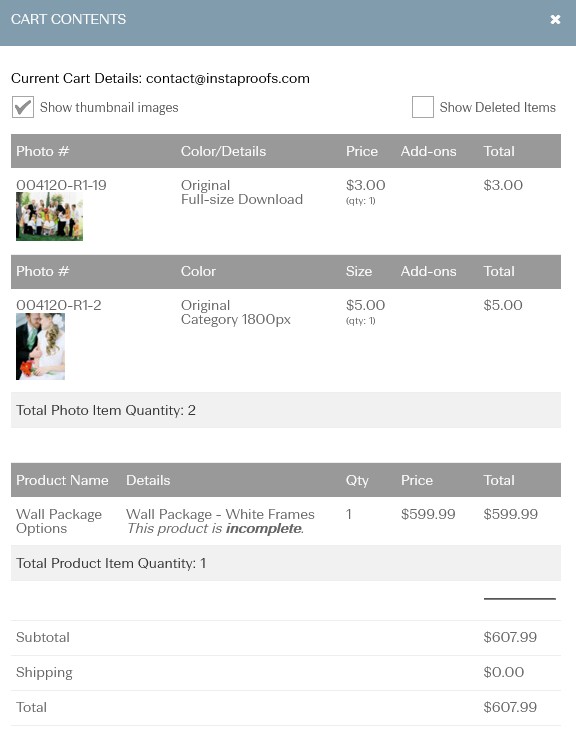Select Wall Package Options product name
Screen dimensions: 576x736
59,521
